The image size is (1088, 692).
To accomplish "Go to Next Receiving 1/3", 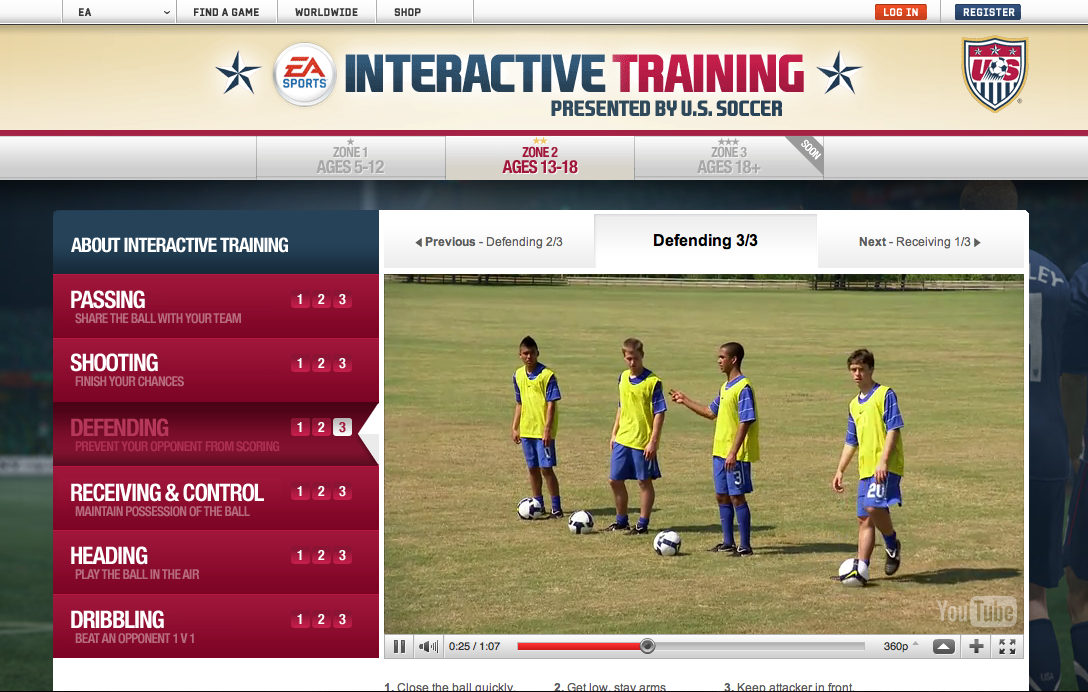I will [x=920, y=242].
